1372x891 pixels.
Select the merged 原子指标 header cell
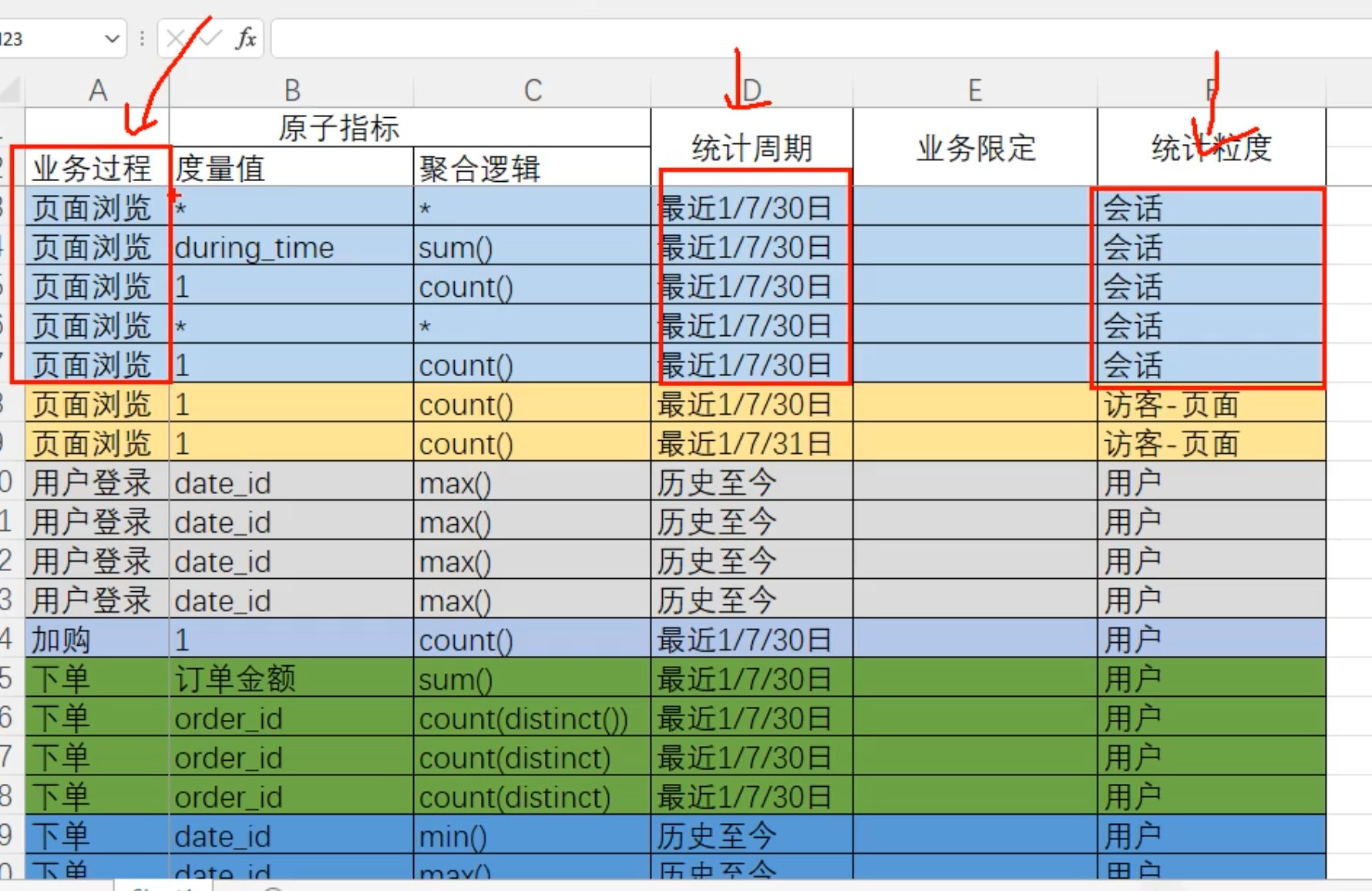click(x=338, y=127)
